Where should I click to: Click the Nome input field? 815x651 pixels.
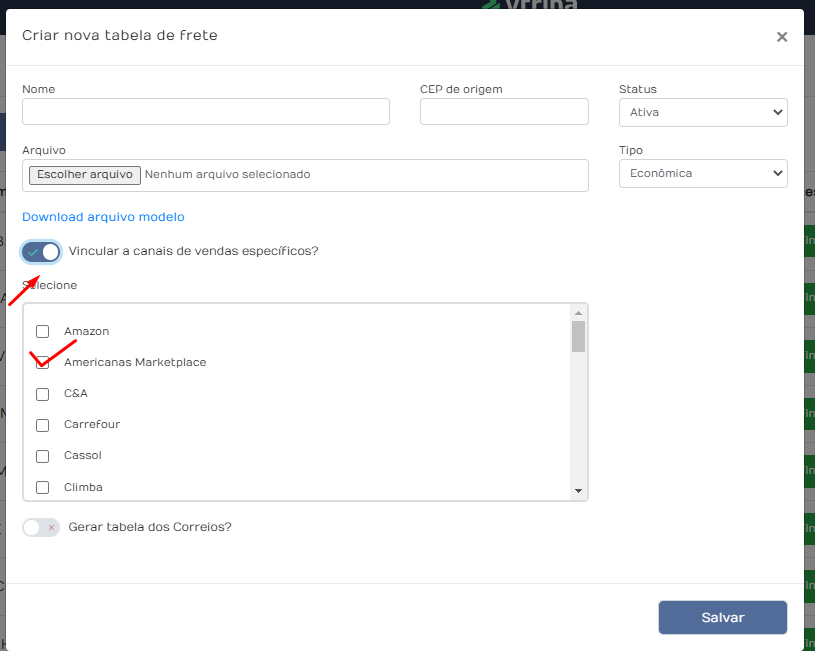point(206,111)
